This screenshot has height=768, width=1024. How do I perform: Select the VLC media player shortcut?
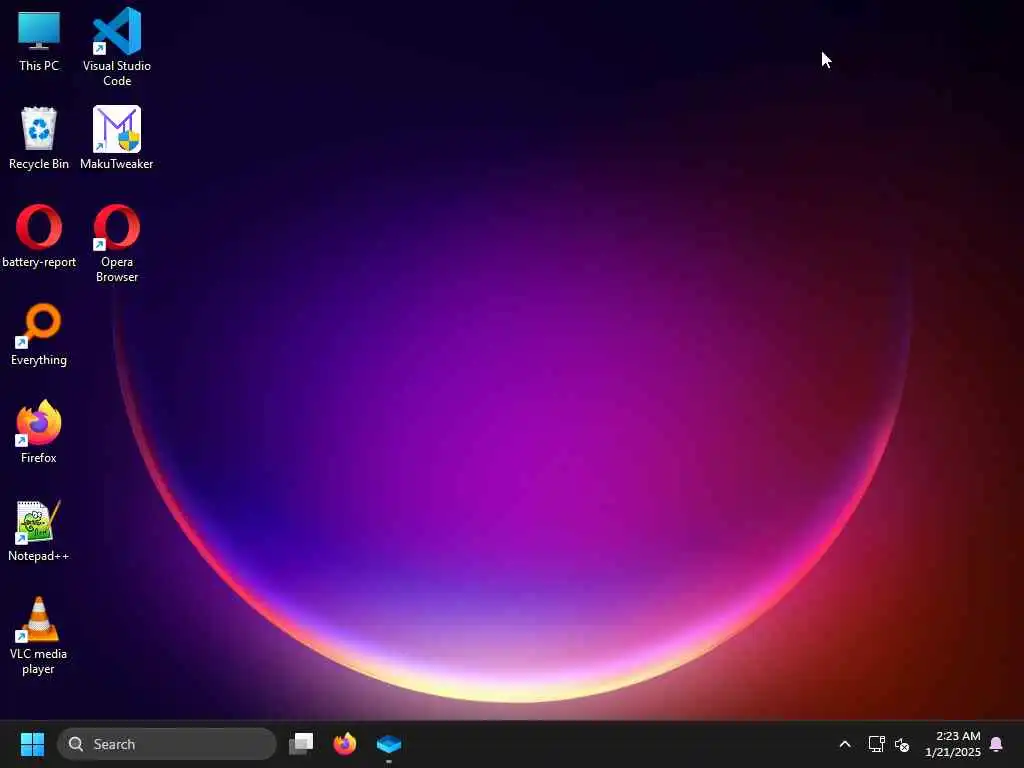tap(39, 635)
